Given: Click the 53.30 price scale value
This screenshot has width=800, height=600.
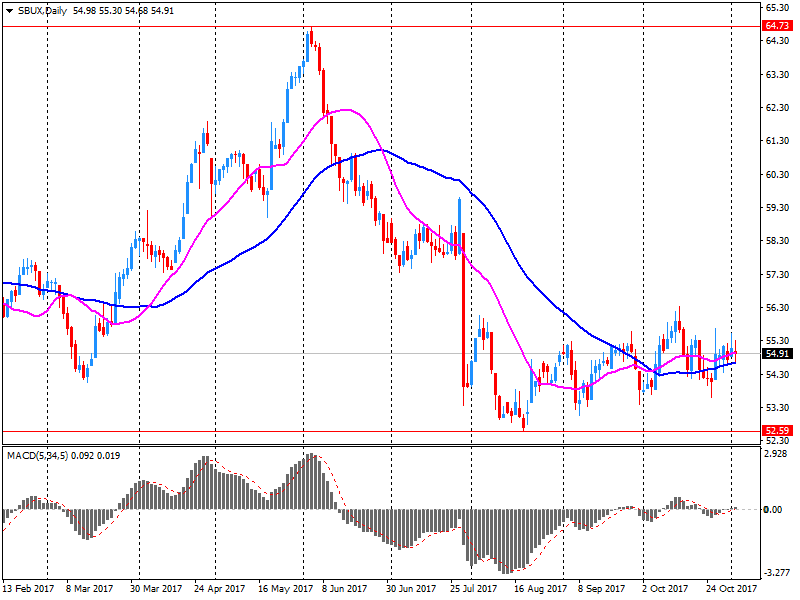Looking at the screenshot, I should point(777,408).
